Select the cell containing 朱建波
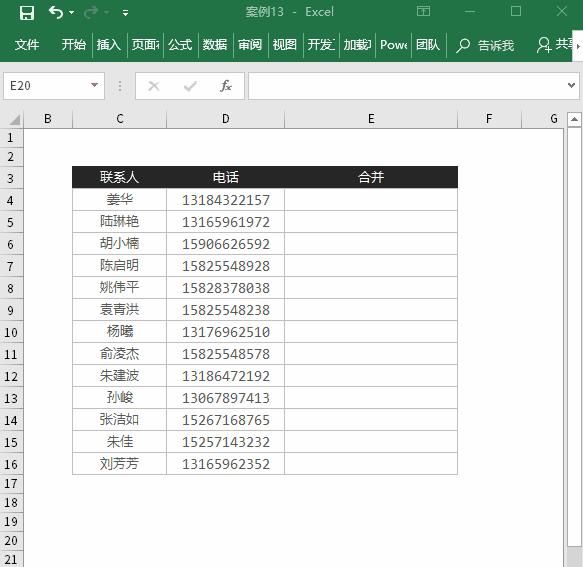The image size is (583, 567). tap(119, 376)
